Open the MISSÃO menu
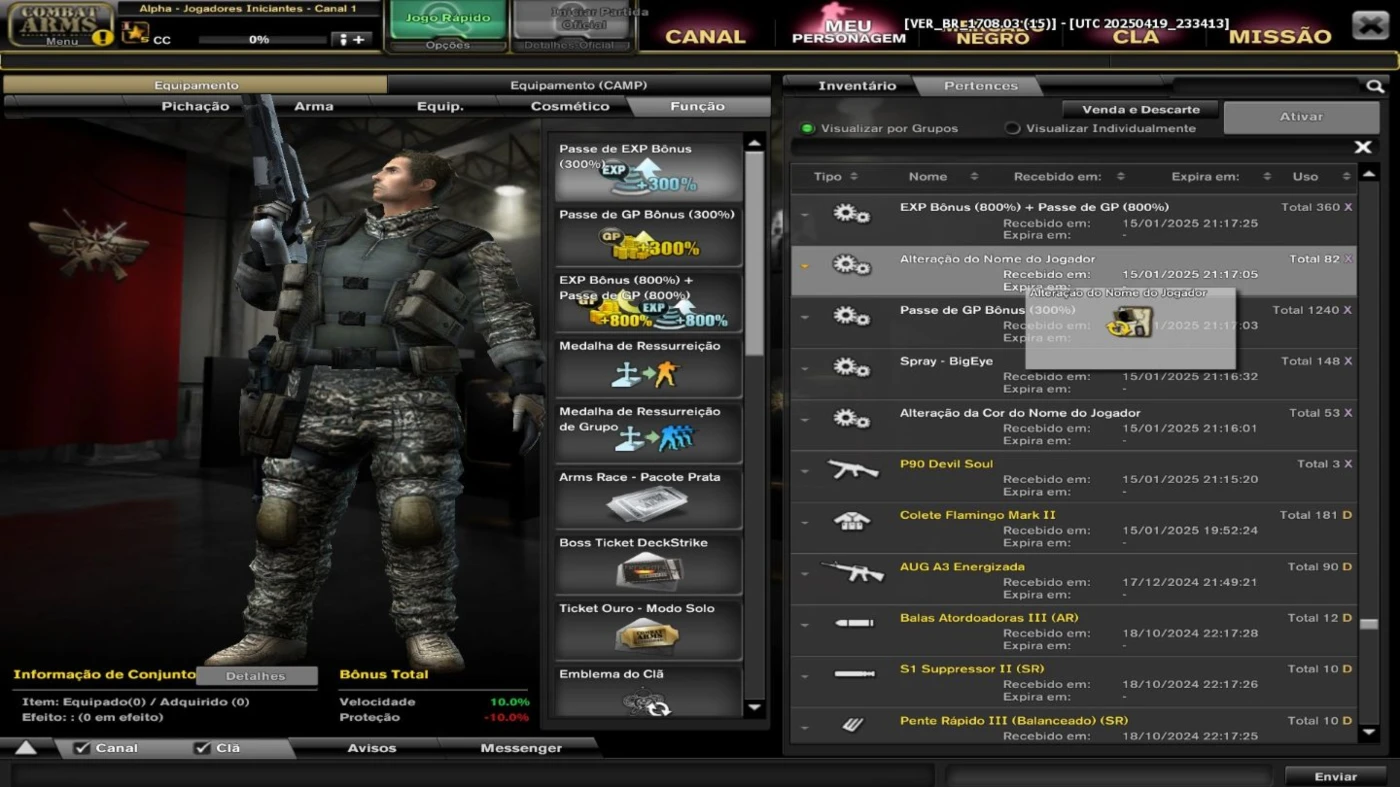The height and width of the screenshot is (787, 1400). [x=1279, y=36]
